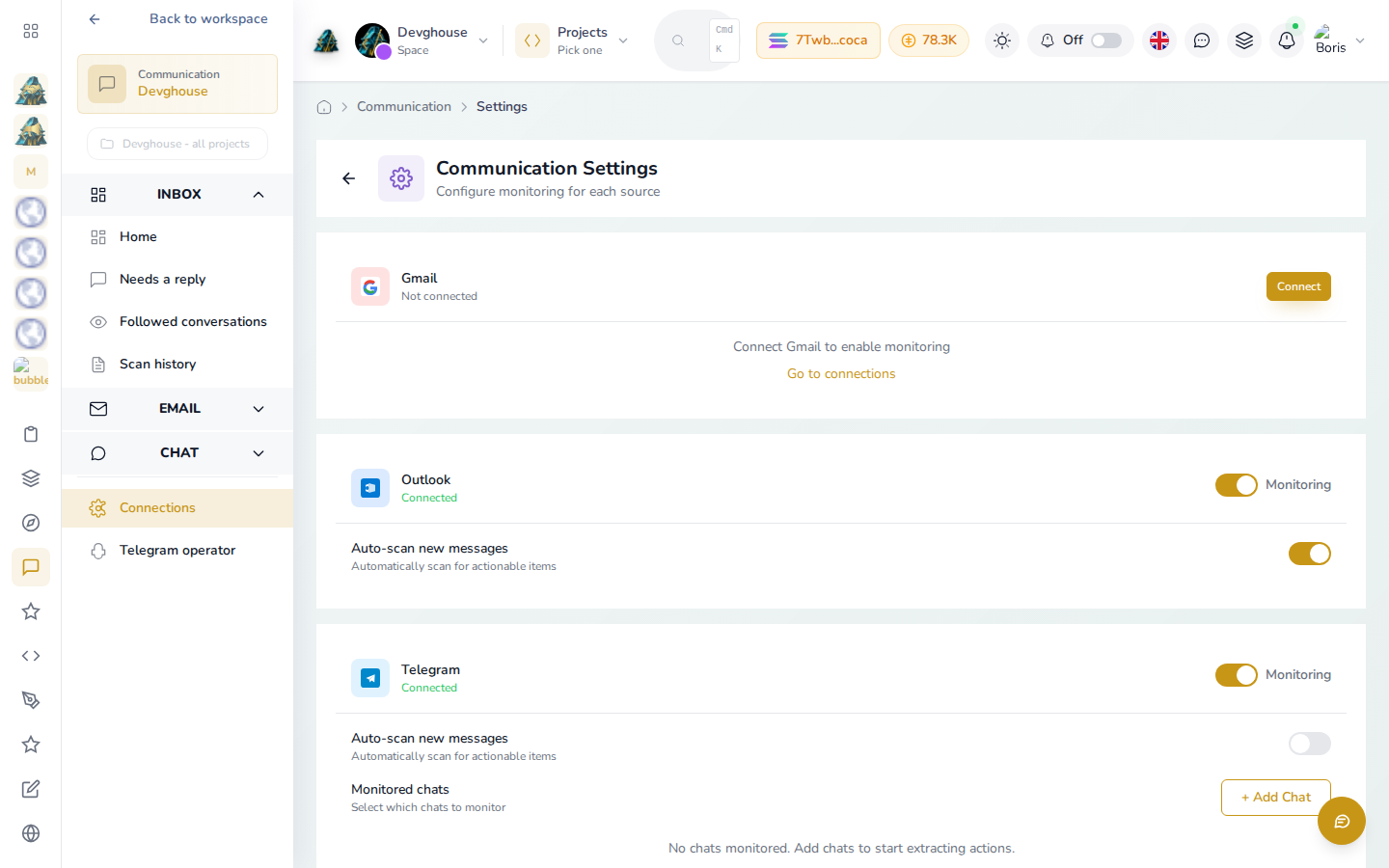Follow the Go to connections link

pos(841,374)
